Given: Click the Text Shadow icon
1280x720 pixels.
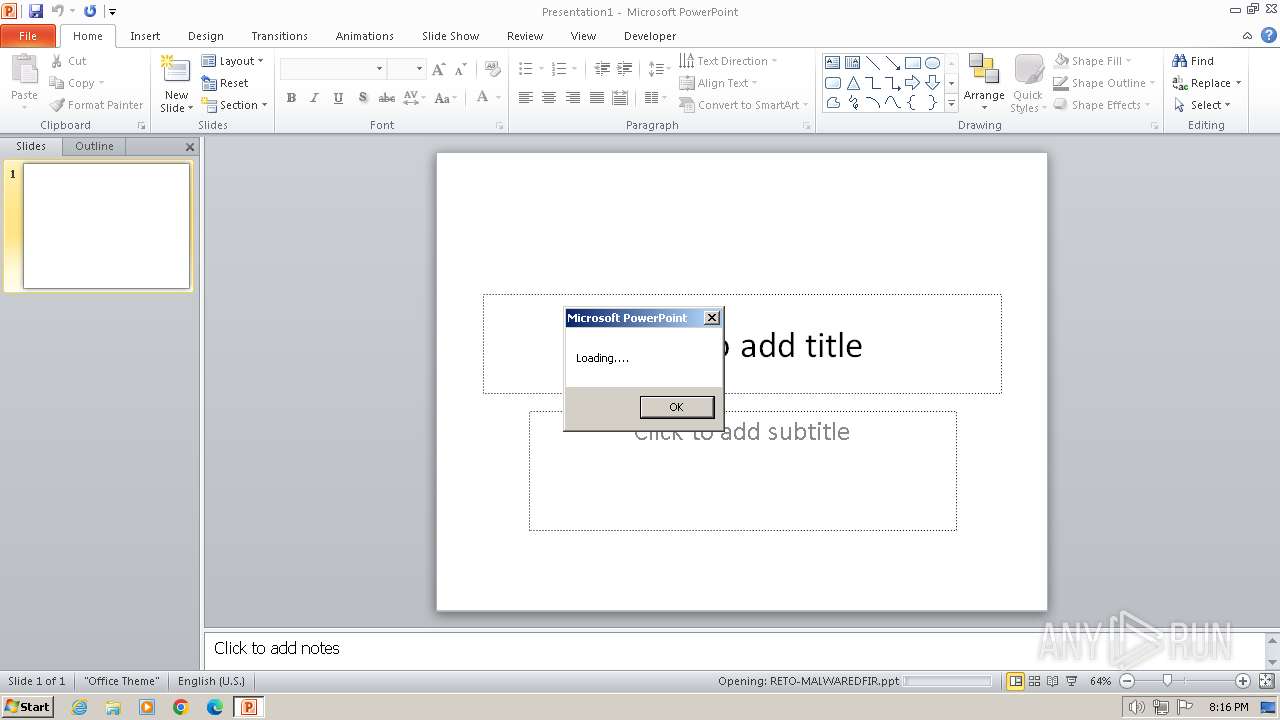Looking at the screenshot, I should click(x=362, y=98).
